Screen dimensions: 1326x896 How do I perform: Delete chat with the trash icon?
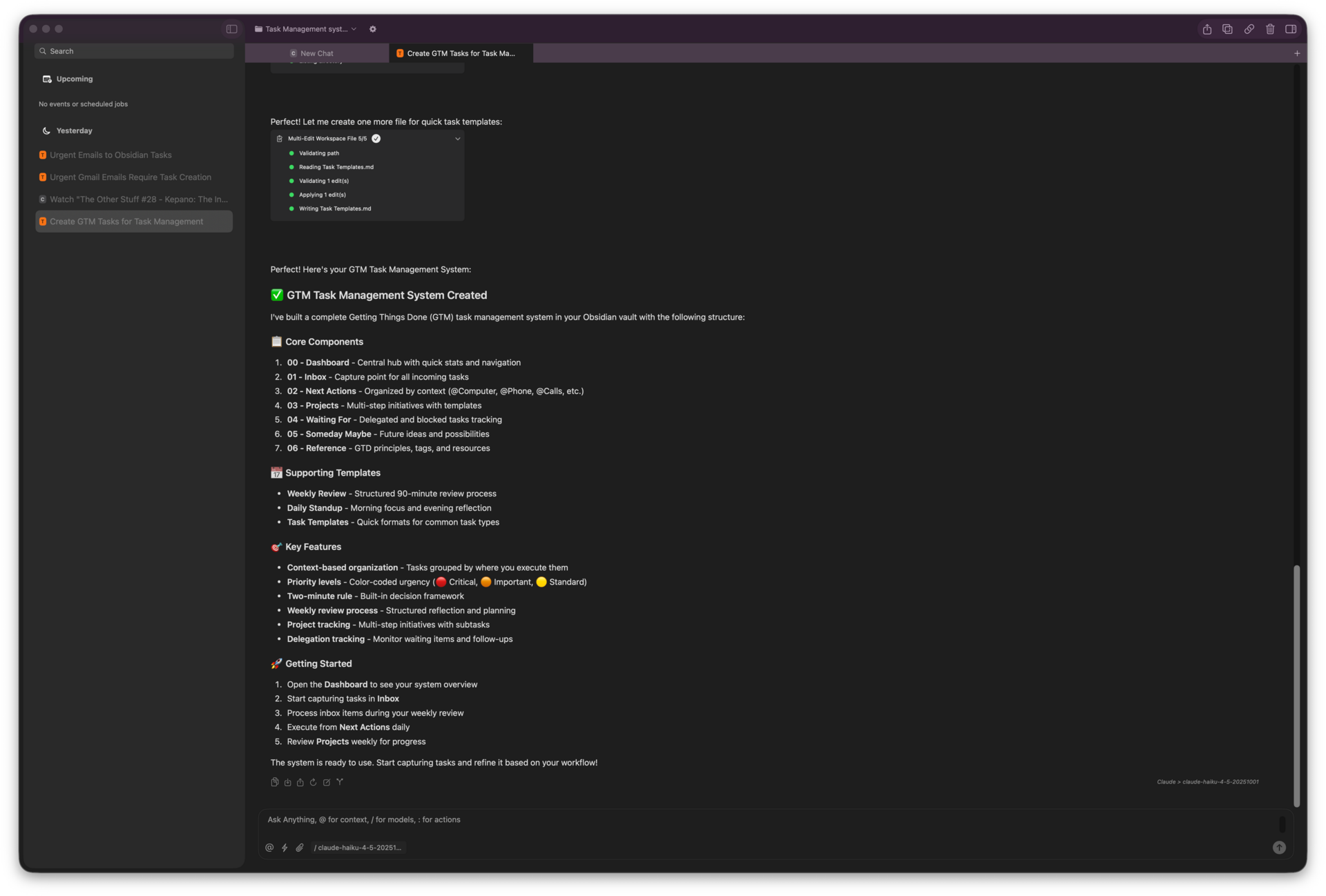pyautogui.click(x=1269, y=29)
